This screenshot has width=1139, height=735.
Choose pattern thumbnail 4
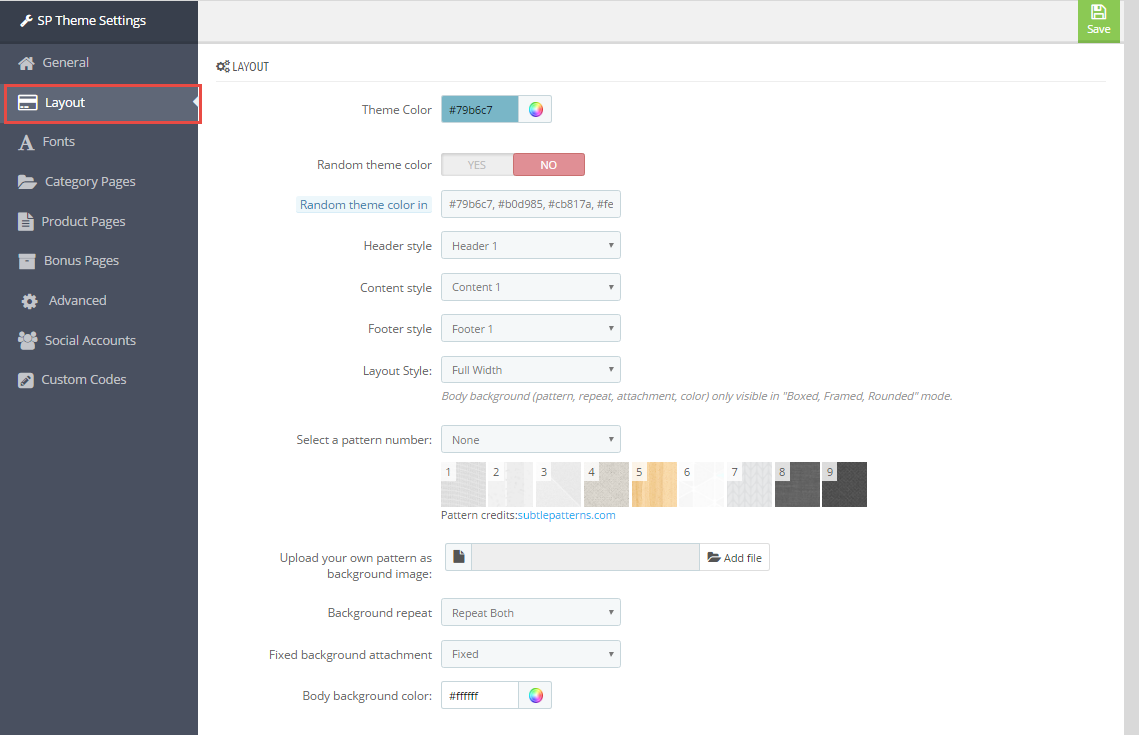point(607,484)
